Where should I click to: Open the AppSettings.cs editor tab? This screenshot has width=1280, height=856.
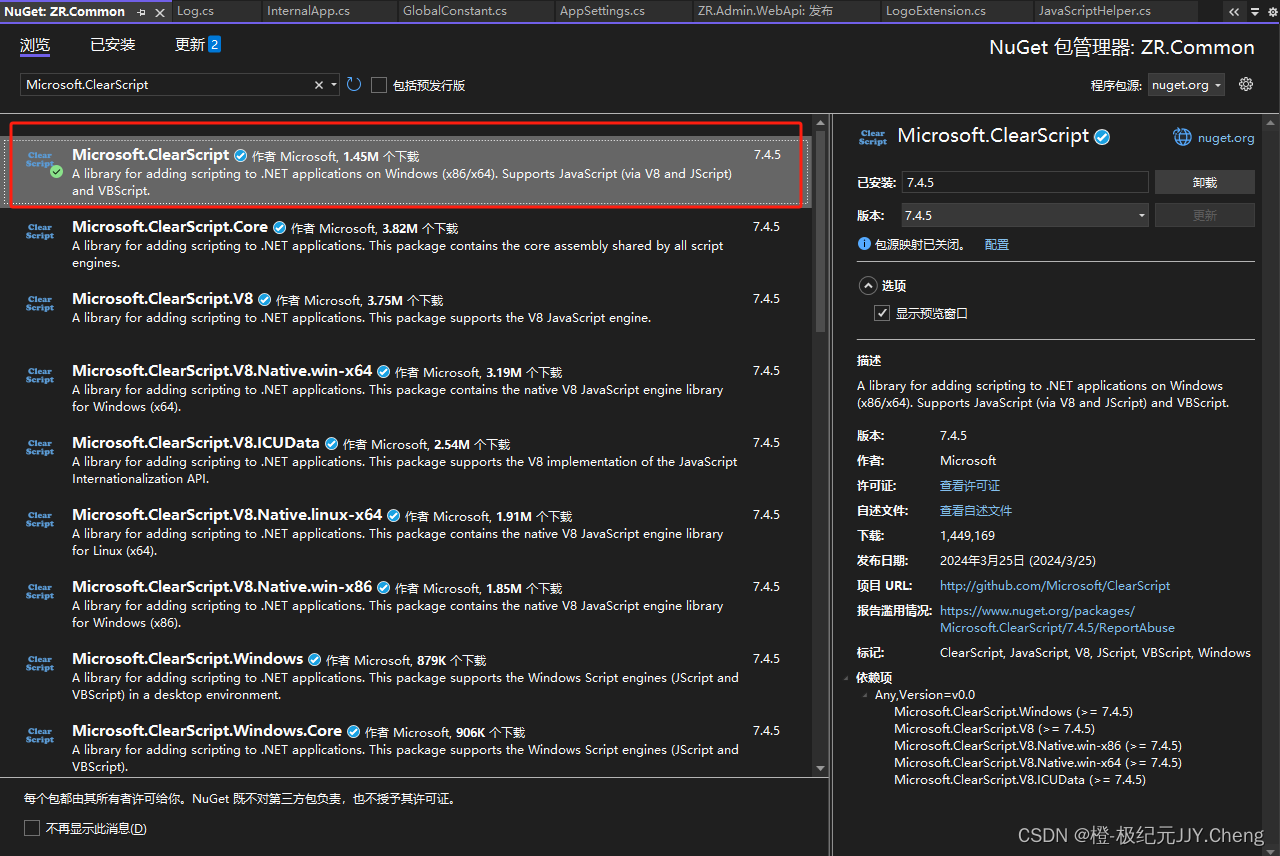(602, 11)
